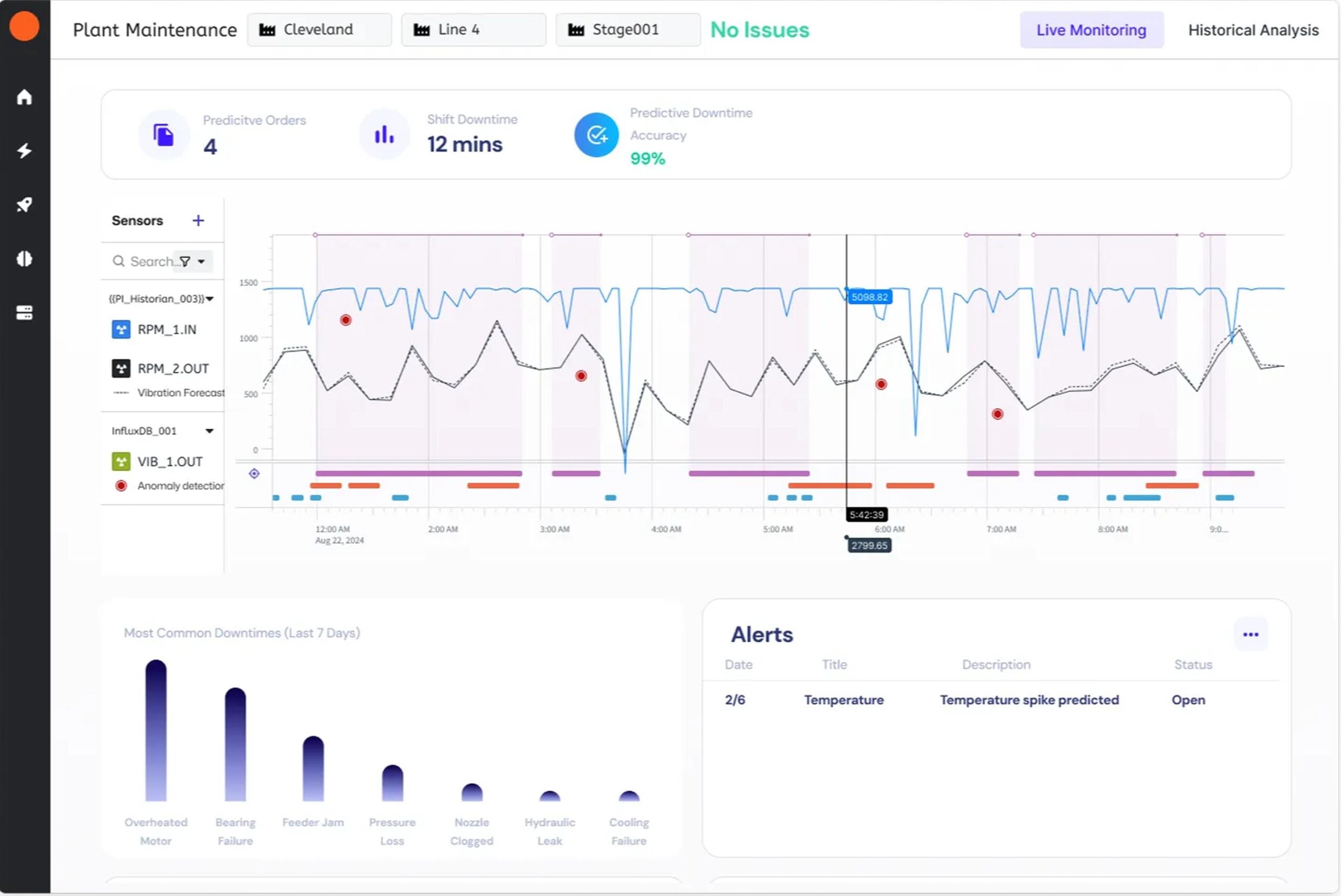
Task: Click the 5:42:39 time cursor label
Action: click(x=866, y=515)
